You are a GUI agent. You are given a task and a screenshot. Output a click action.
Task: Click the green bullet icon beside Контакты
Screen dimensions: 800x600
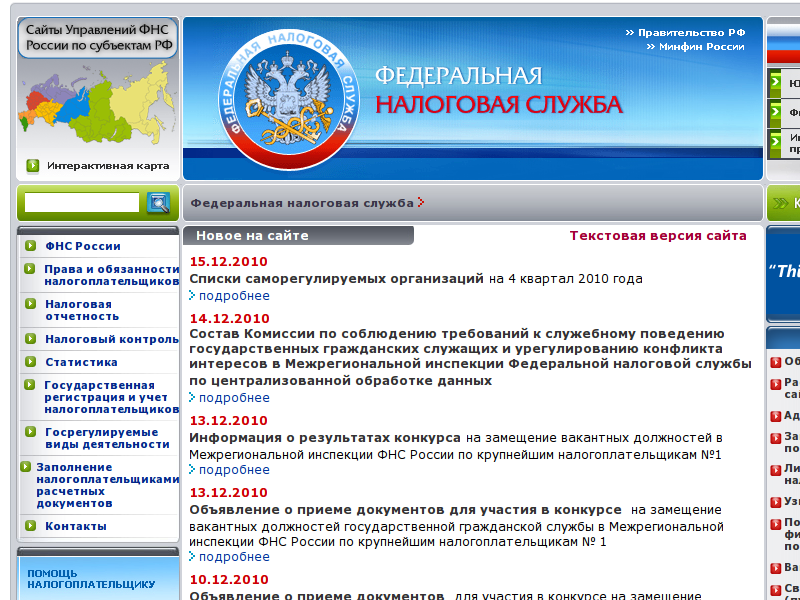tap(31, 526)
